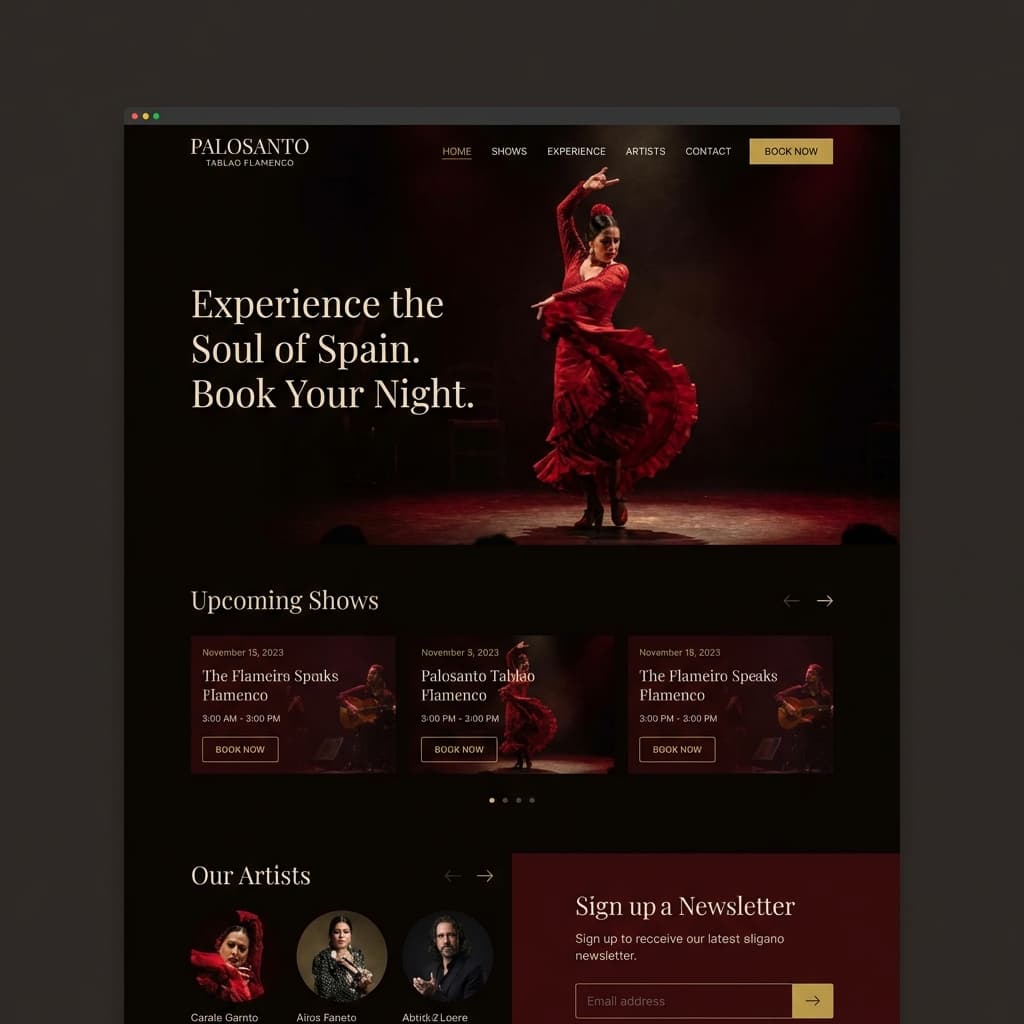Book the November 15 show
The width and height of the screenshot is (1024, 1024).
click(x=240, y=749)
